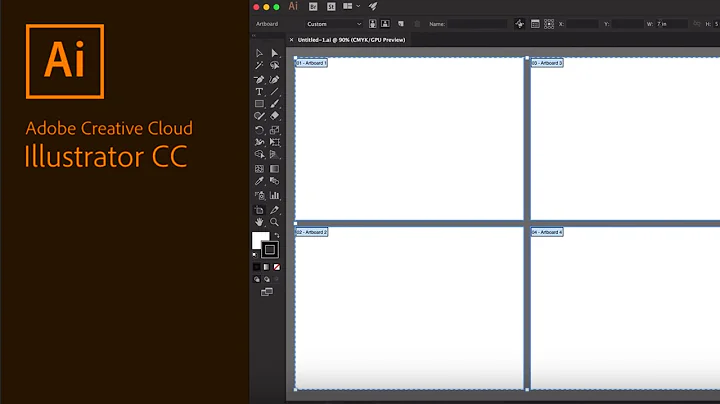Select the Untitled-1.ai document tab
This screenshot has width=720, height=404.
tap(351, 40)
